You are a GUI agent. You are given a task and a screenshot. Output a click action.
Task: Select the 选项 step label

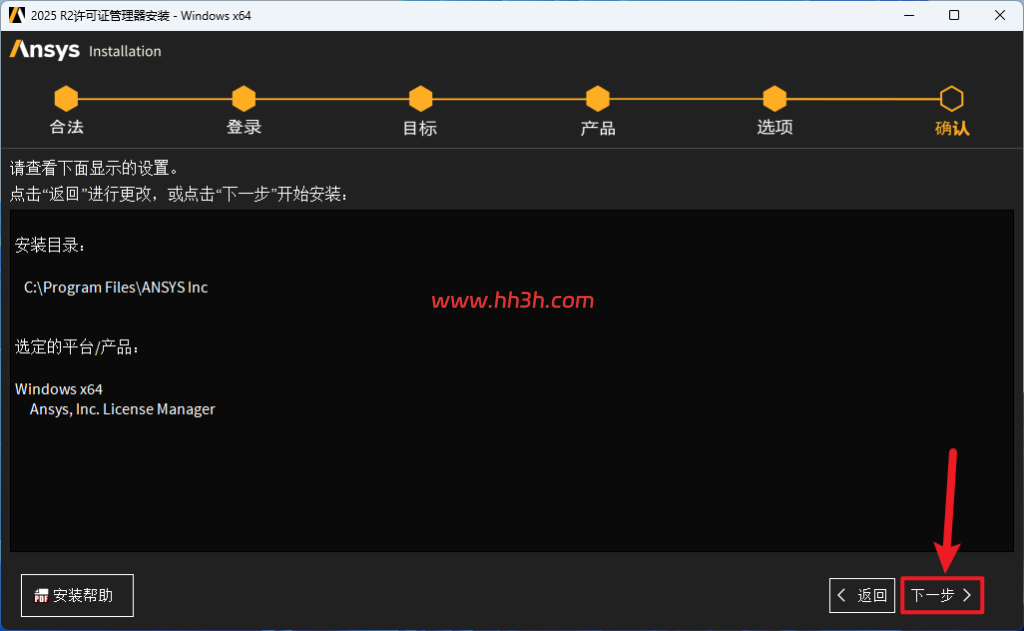tap(775, 127)
